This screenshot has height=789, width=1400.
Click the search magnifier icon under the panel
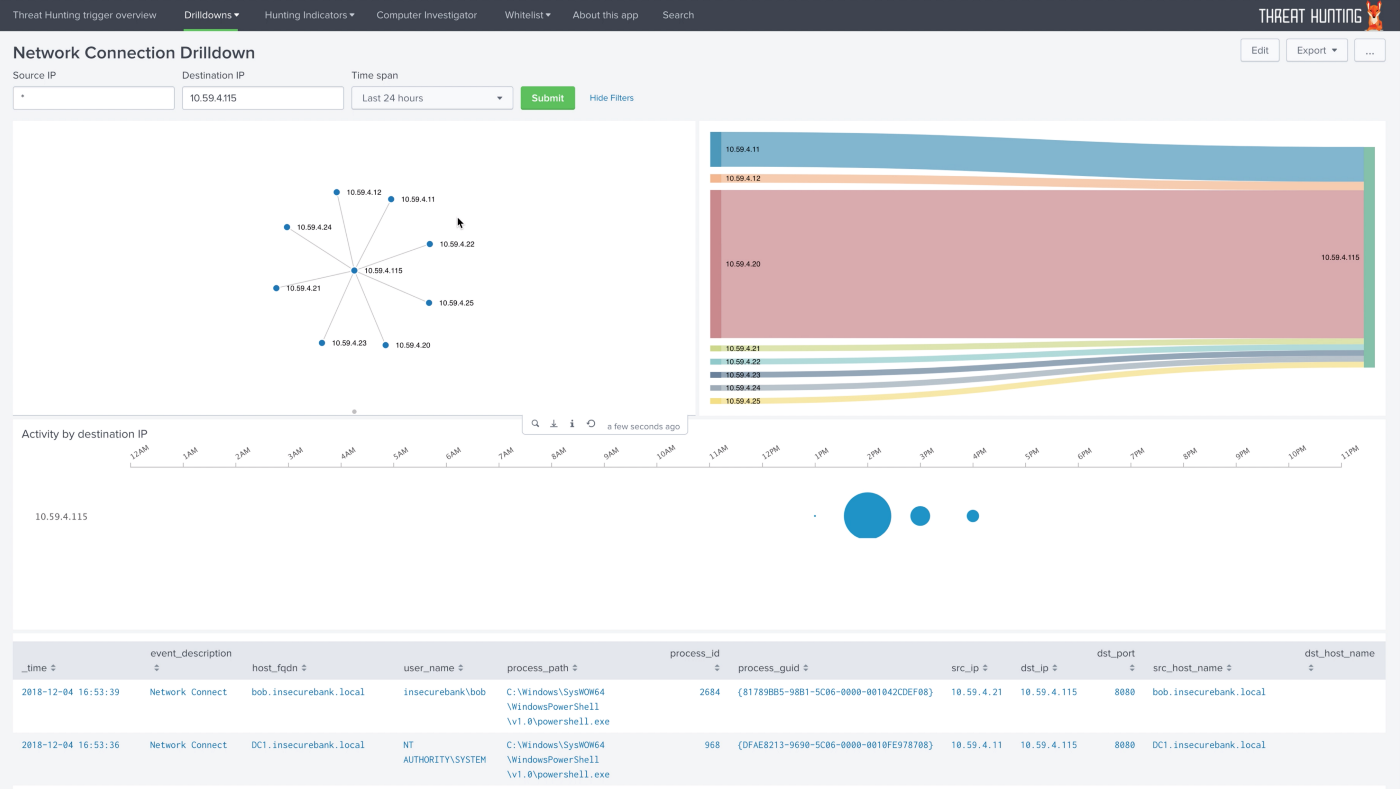[x=535, y=424]
